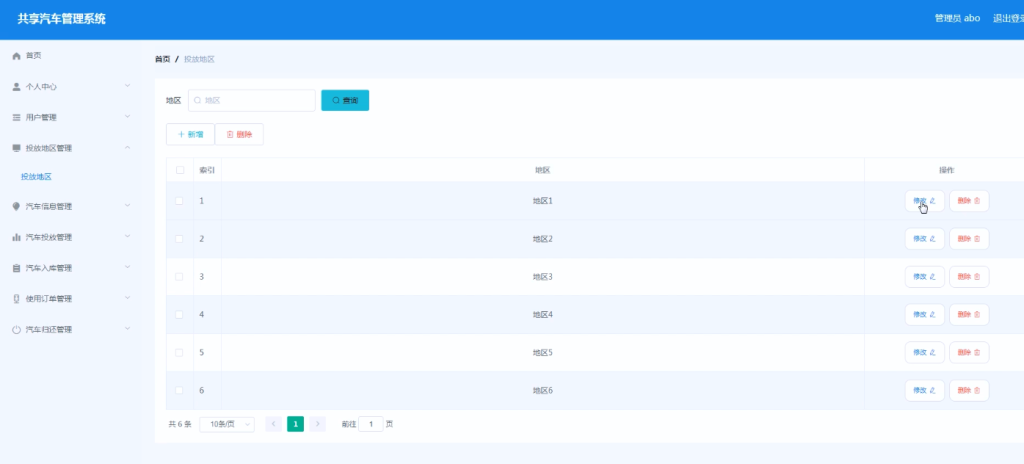Check the checkbox for row 地区3
Image resolution: width=1024 pixels, height=464 pixels.
tap(180, 277)
